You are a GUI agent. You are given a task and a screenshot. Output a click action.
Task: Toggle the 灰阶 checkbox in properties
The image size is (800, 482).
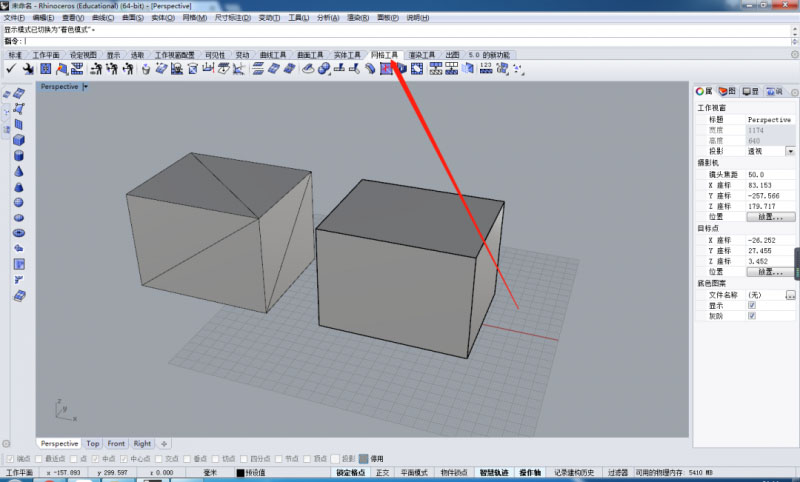click(x=752, y=315)
